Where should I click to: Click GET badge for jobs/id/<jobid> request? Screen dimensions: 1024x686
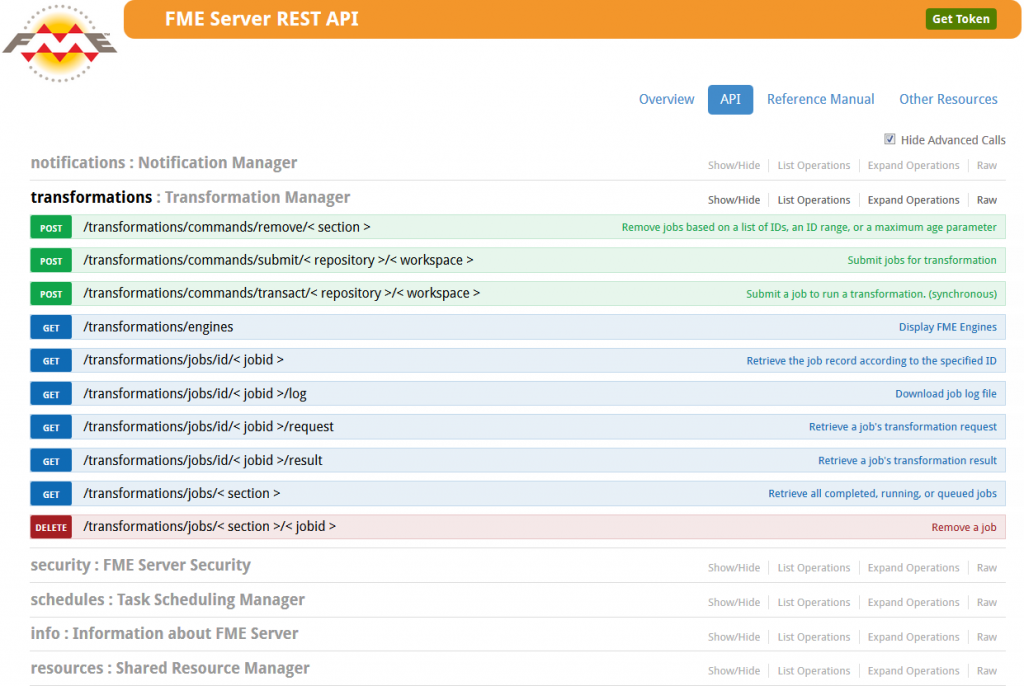click(51, 427)
